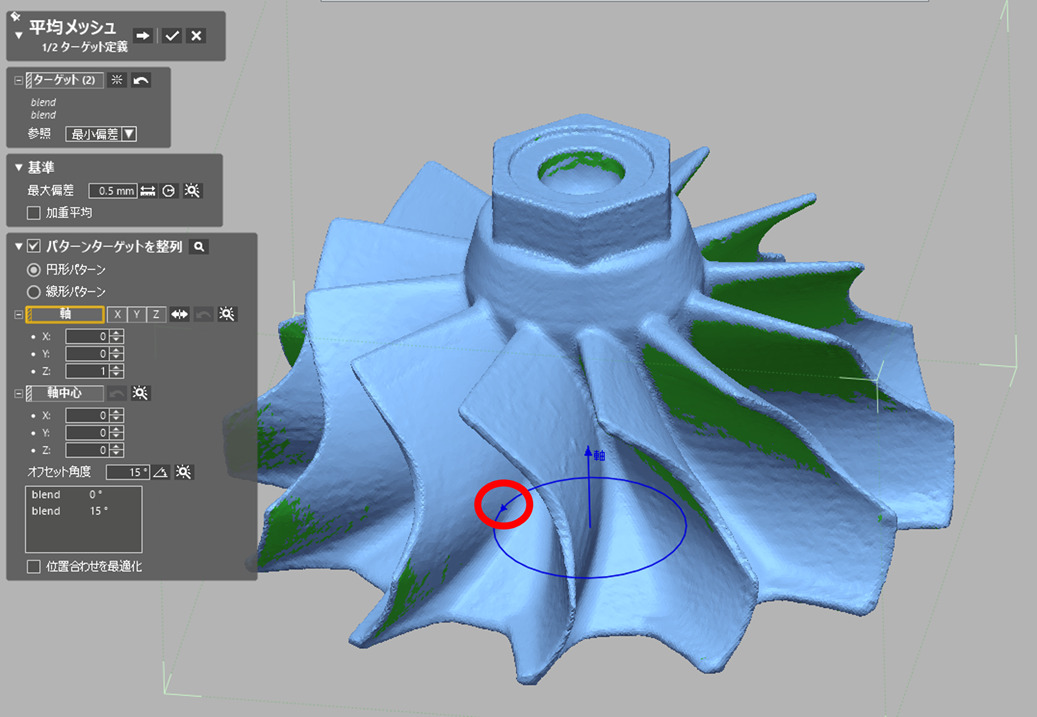Click the magnifier icon beside パターンターゲットを整列
1037x717 pixels.
click(x=199, y=246)
